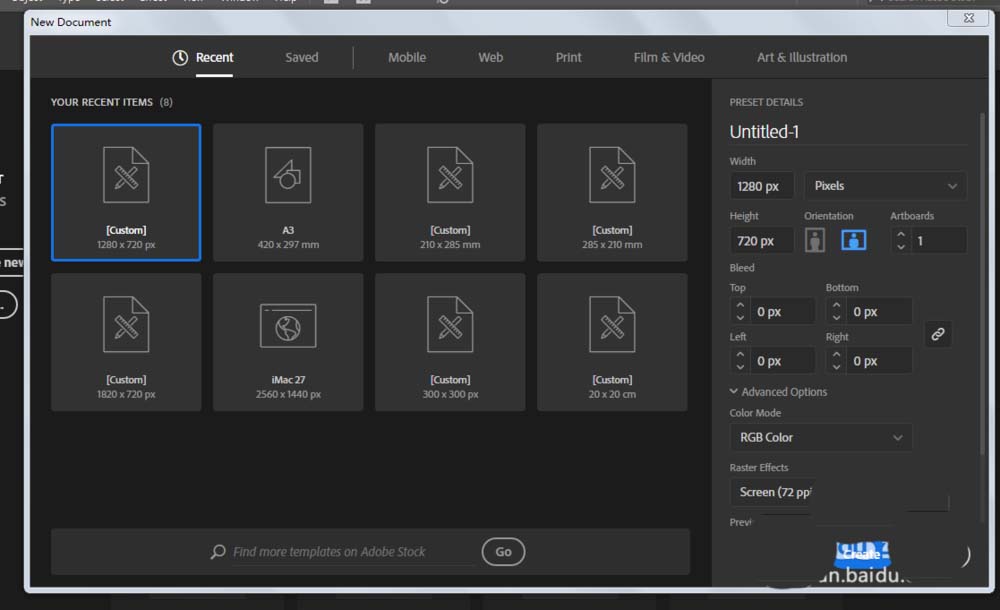Decrease the Right bleed value
Image resolution: width=1000 pixels, height=610 pixels.
pyautogui.click(x=836, y=367)
